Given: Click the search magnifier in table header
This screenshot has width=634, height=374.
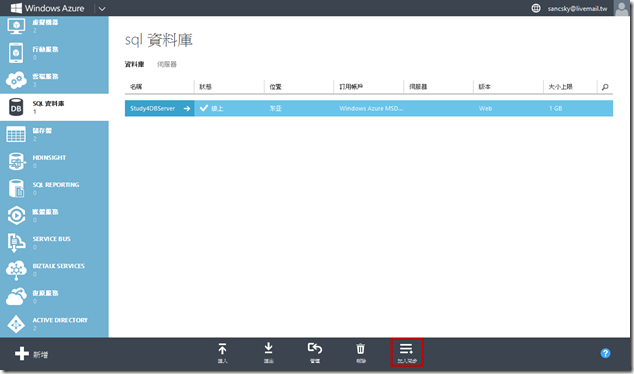Looking at the screenshot, I should coord(605,87).
